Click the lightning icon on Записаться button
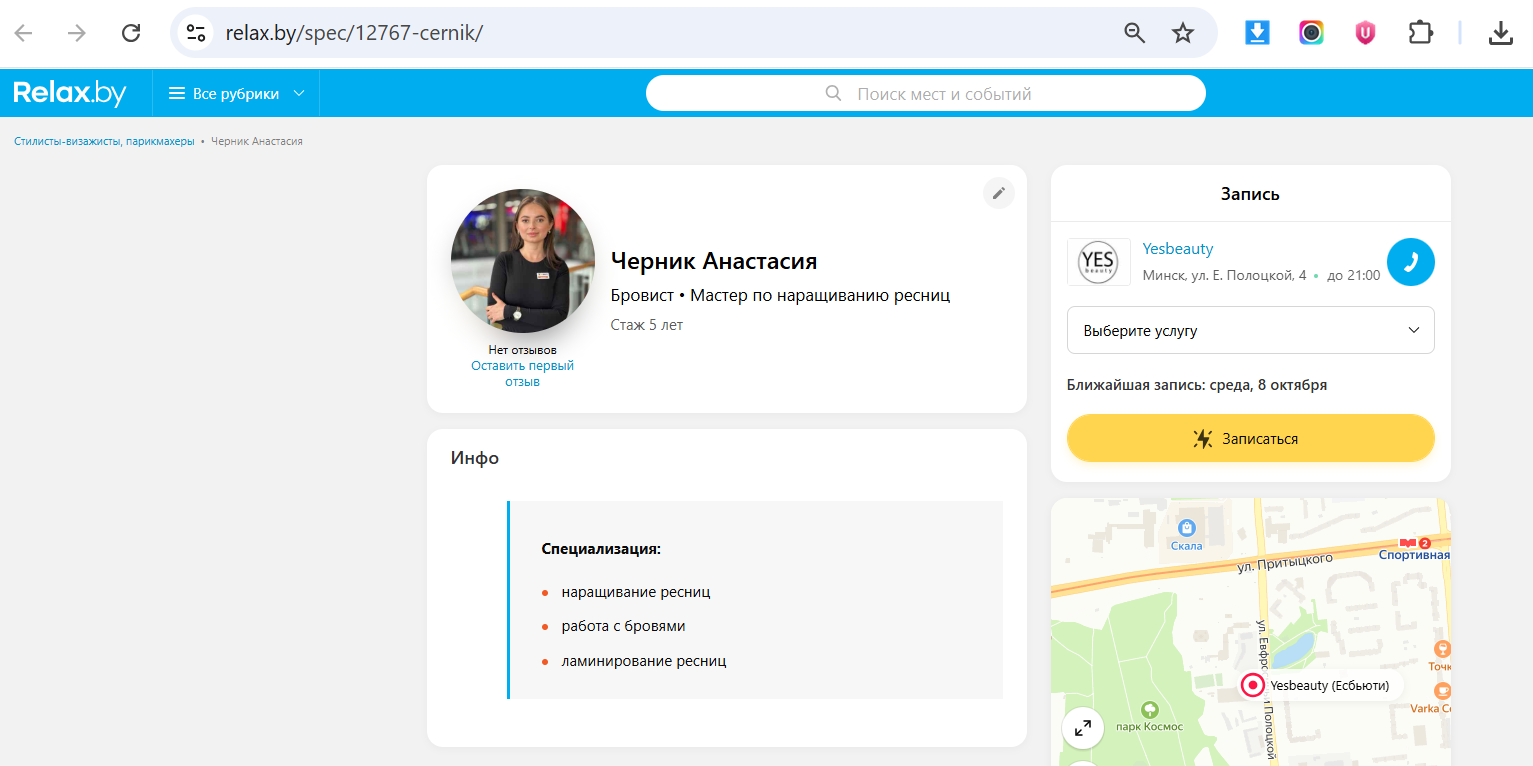The height and width of the screenshot is (766, 1533). point(1203,438)
